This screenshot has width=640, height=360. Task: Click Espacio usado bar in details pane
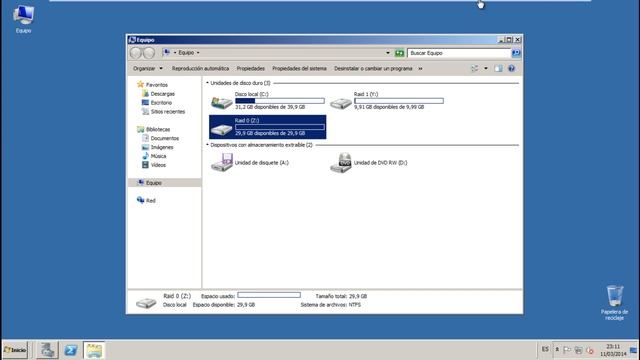pos(269,295)
